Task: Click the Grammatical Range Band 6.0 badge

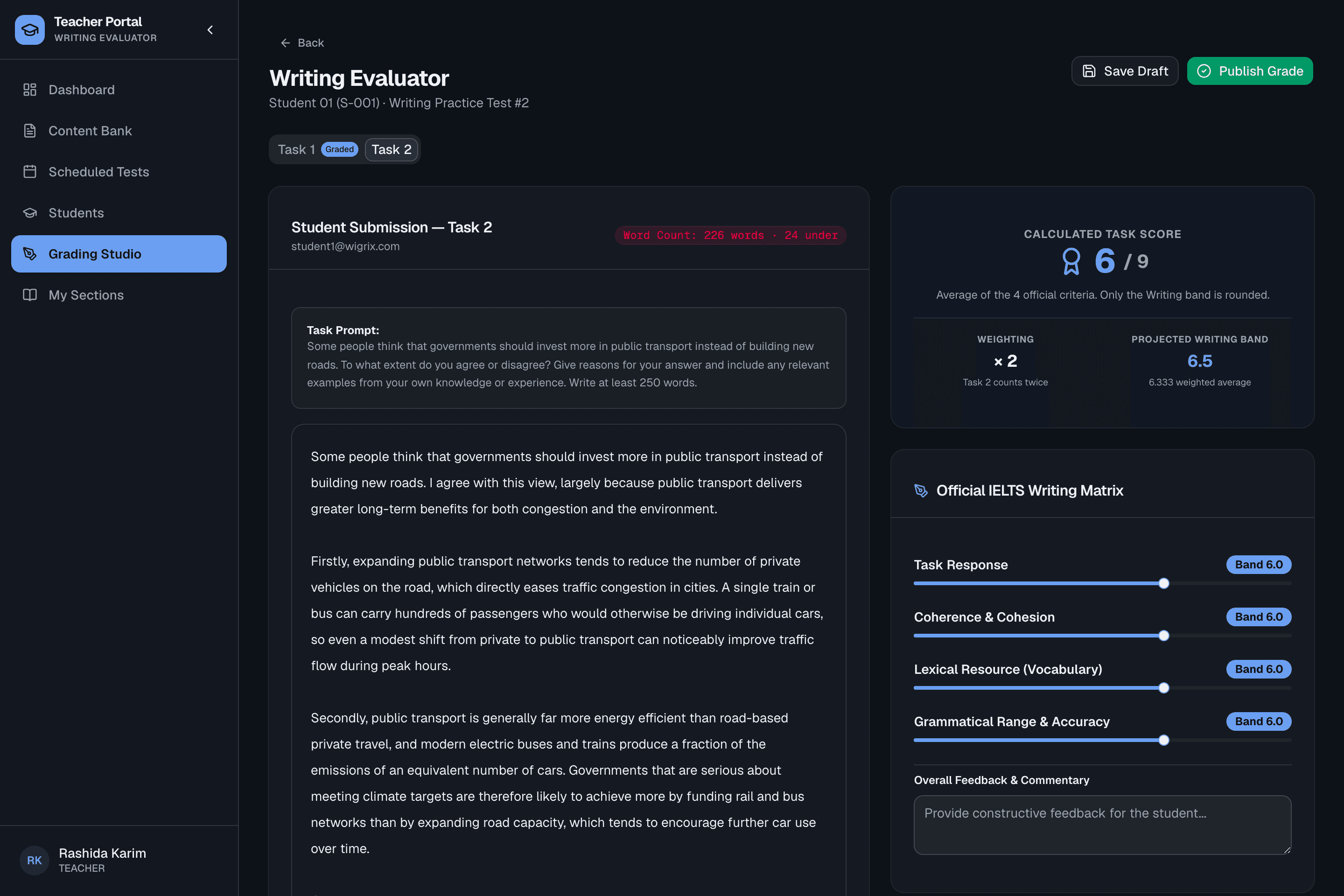Action: click(1258, 721)
